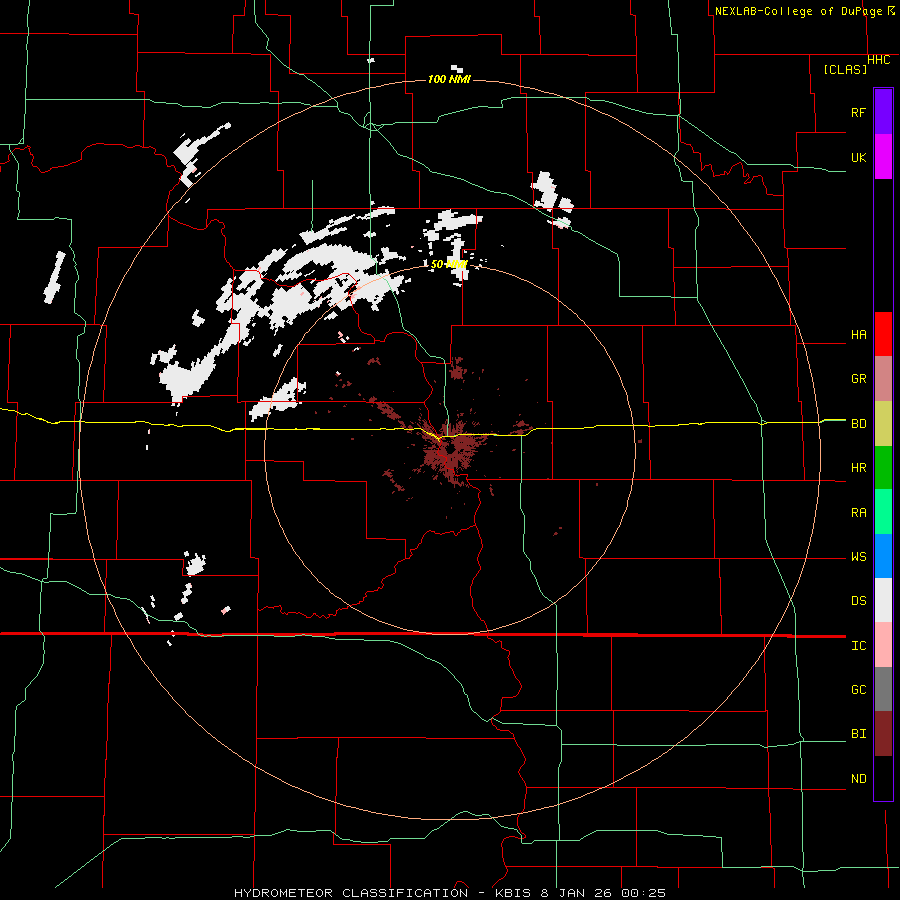Select the WS blue legend swatch
The image size is (900, 900).
click(883, 556)
